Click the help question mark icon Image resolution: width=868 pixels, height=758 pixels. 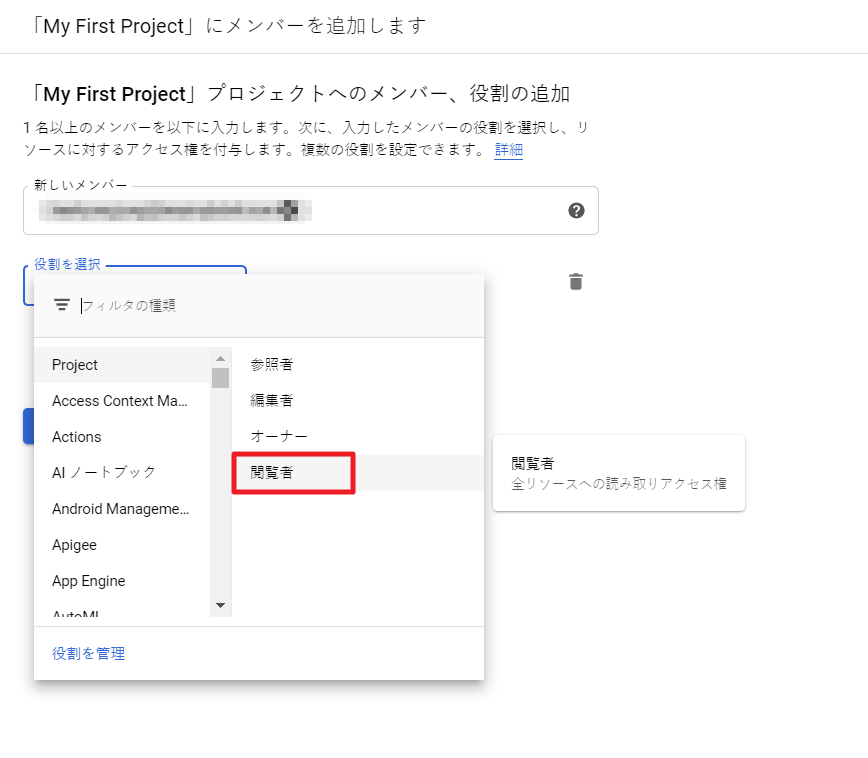tap(576, 210)
